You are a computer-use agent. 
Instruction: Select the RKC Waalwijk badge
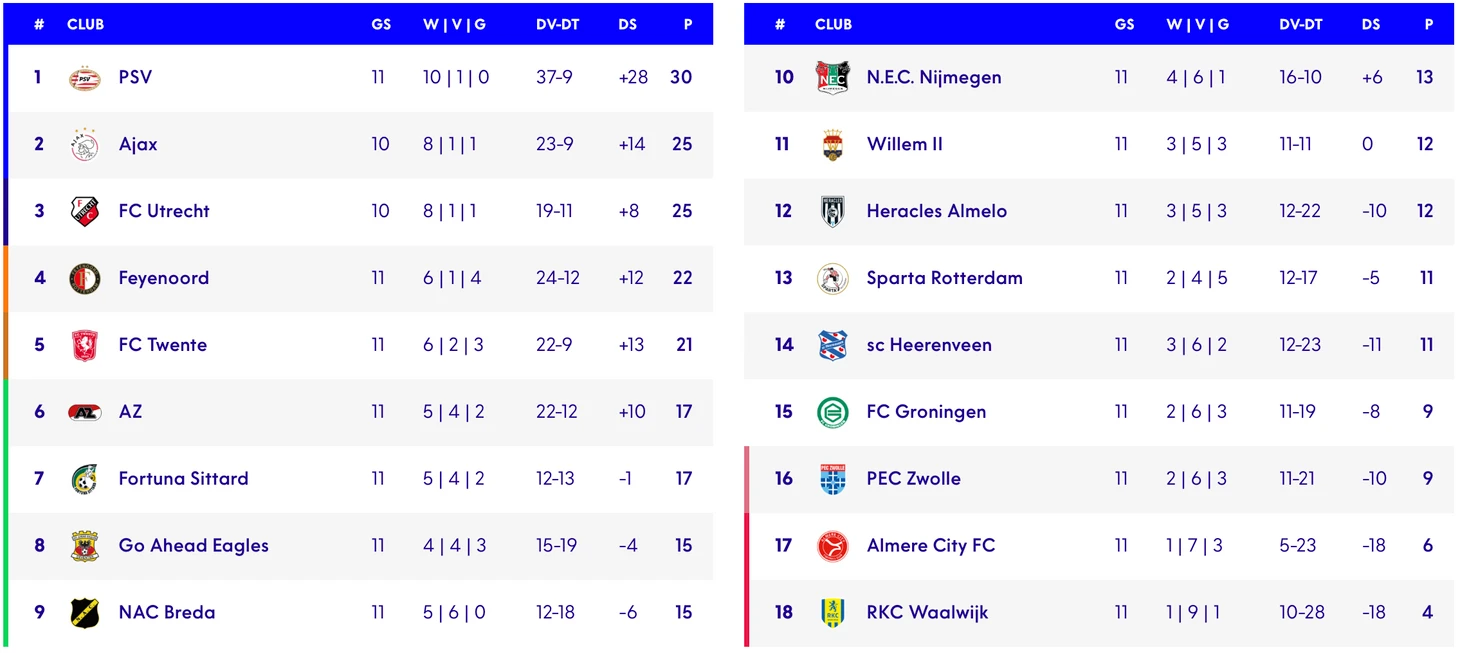pos(833,612)
